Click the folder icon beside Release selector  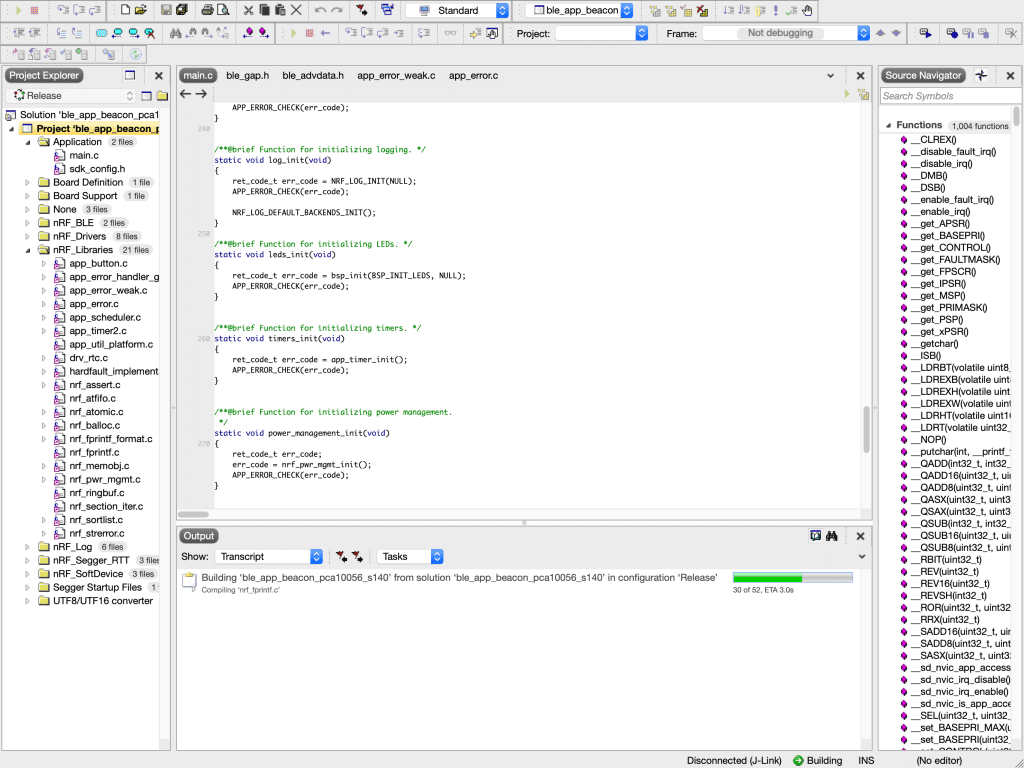coord(162,96)
